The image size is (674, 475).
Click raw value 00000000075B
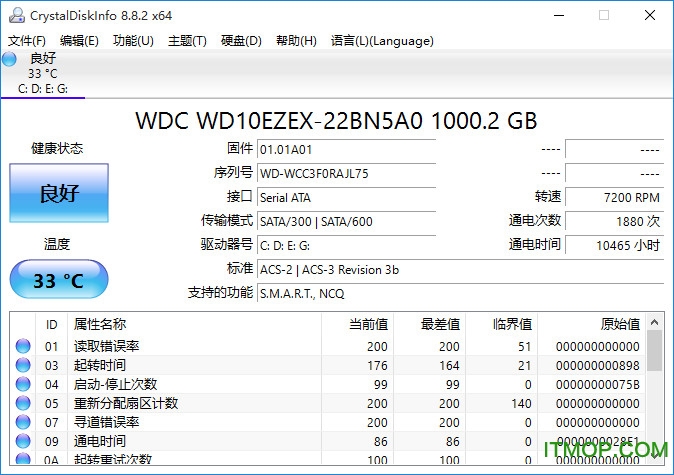pyautogui.click(x=597, y=384)
